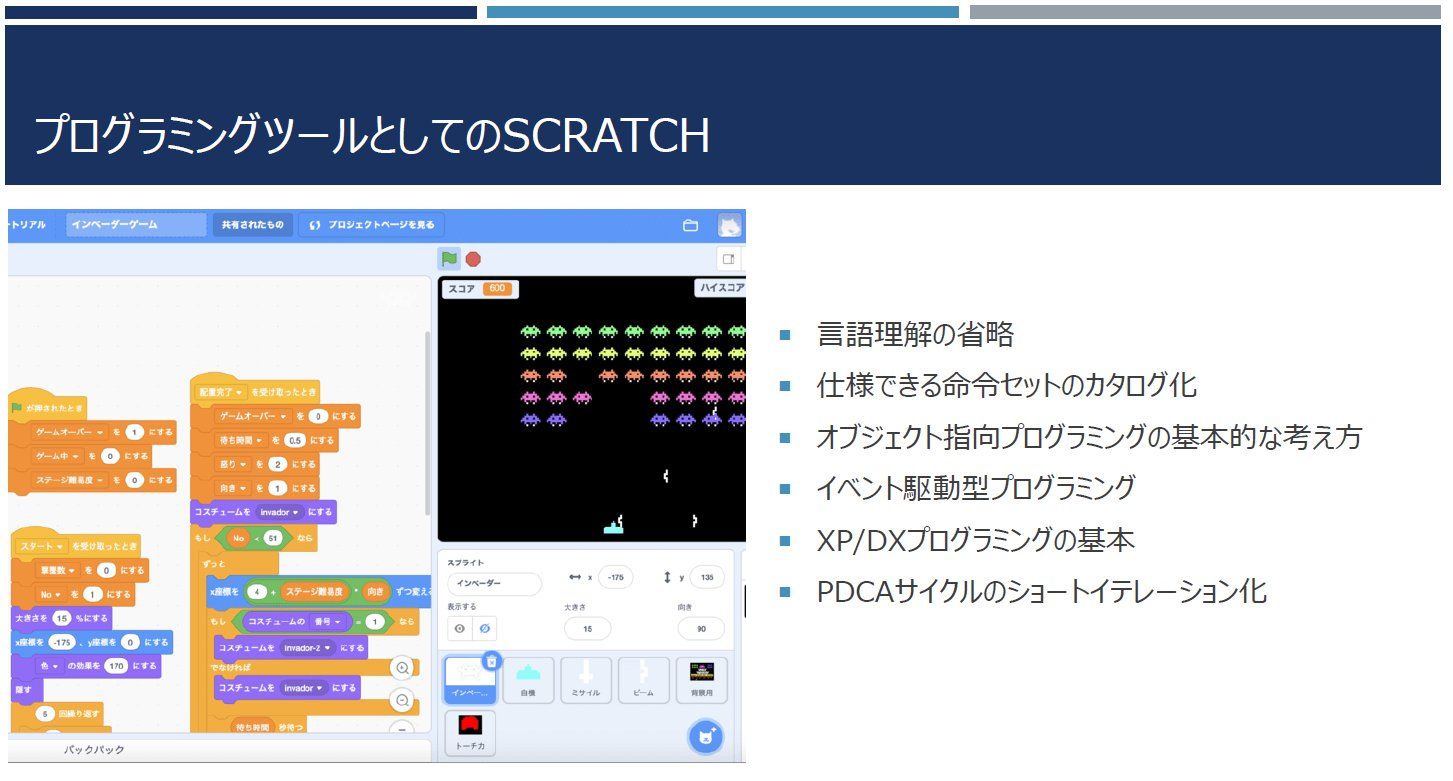This screenshot has height=781, width=1453.
Task: Switch to small stage layout icon
Action: 728,259
